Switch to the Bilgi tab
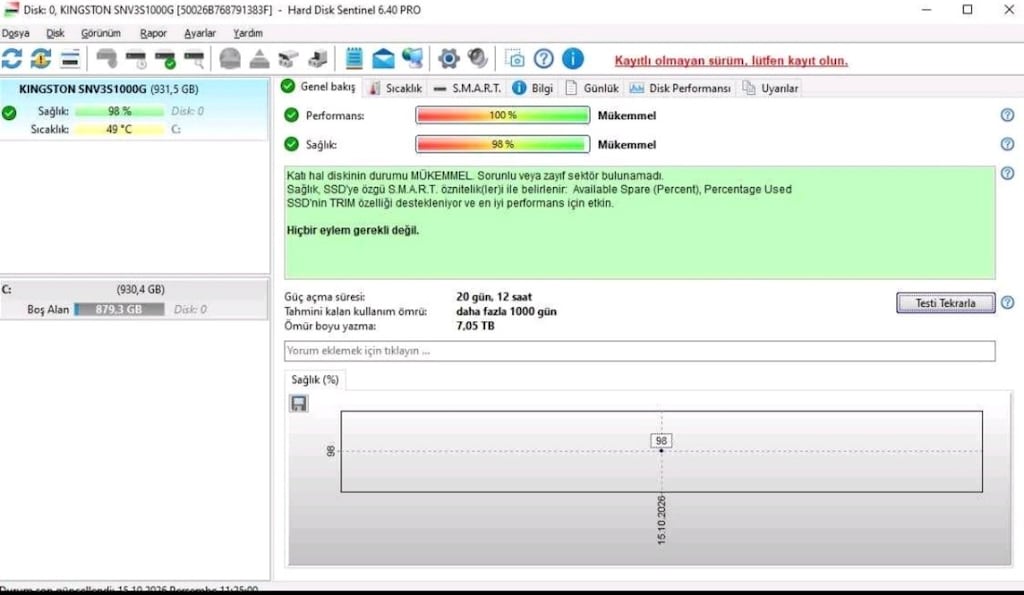This screenshot has height=595, width=1024. pyautogui.click(x=533, y=88)
